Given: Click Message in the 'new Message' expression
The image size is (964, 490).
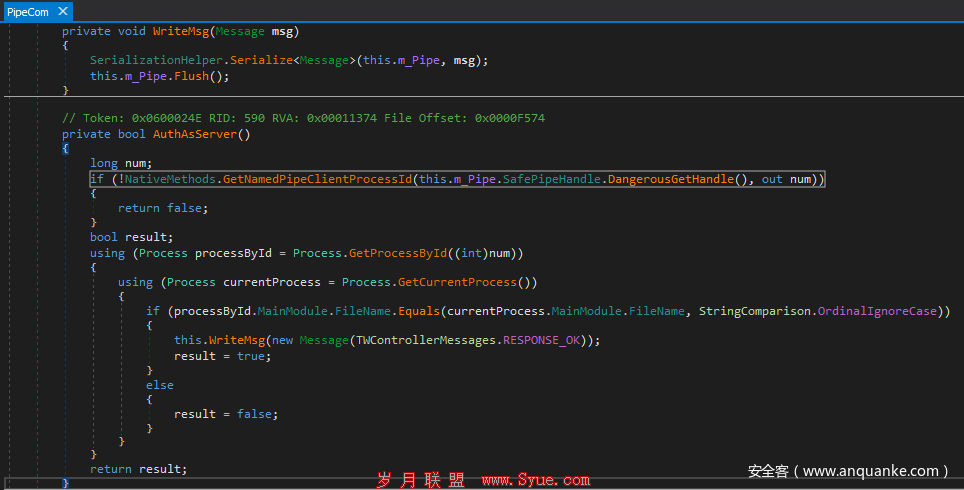Looking at the screenshot, I should pyautogui.click(x=324, y=340).
